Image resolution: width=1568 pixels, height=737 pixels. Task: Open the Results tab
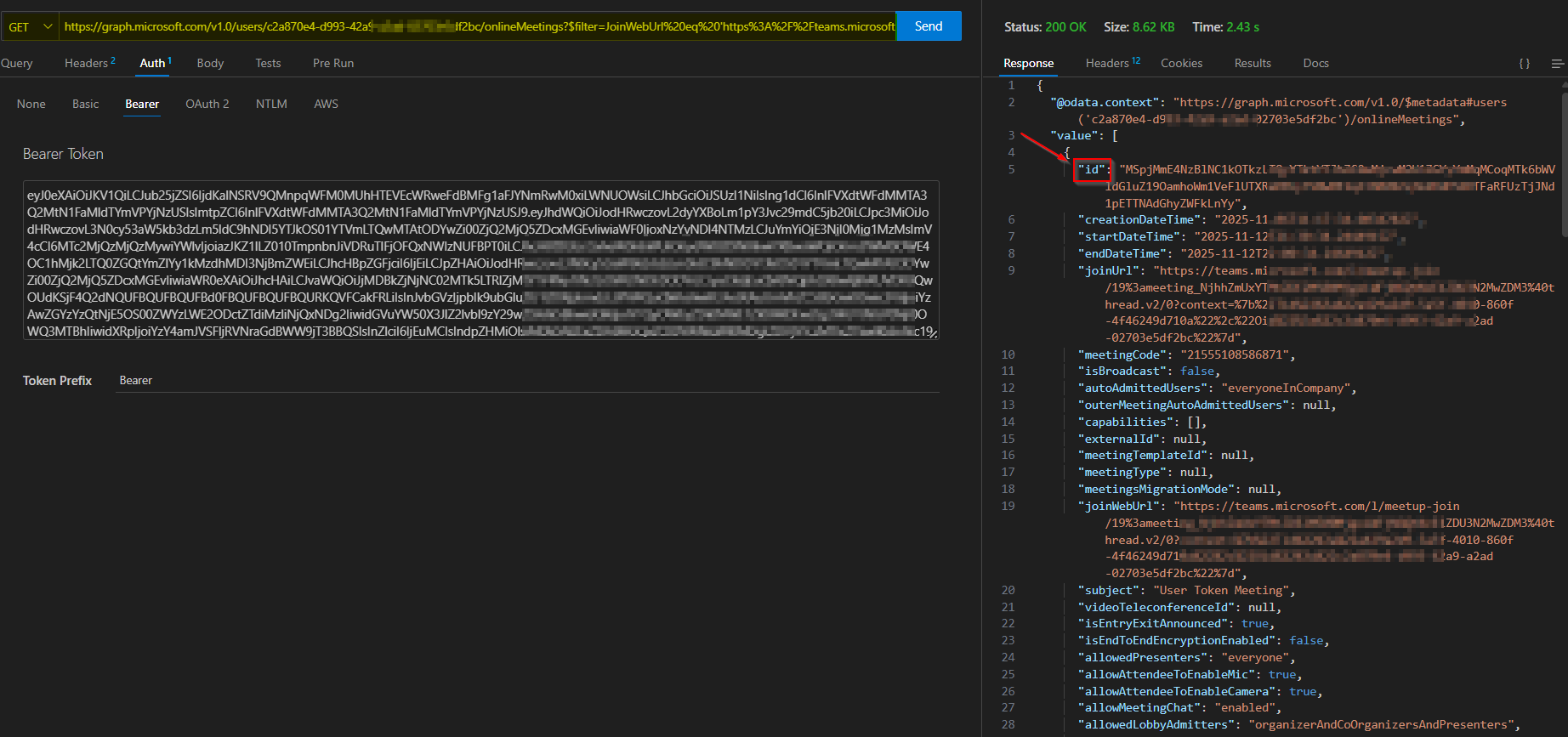pos(1253,63)
